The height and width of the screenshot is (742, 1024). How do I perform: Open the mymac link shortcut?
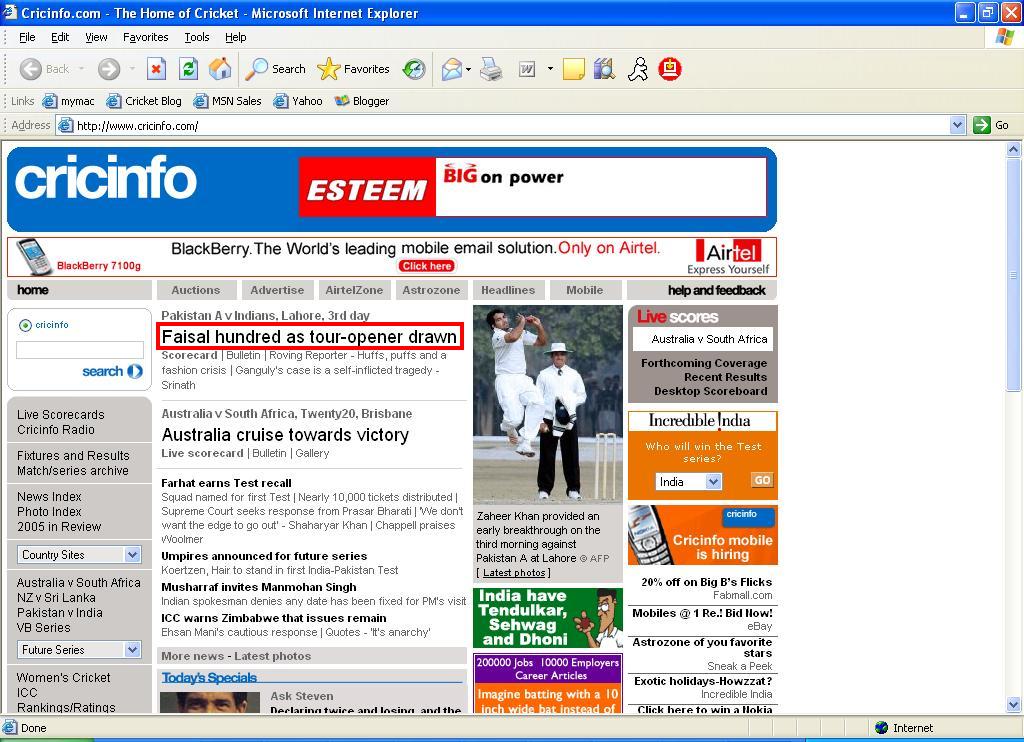pyautogui.click(x=69, y=101)
